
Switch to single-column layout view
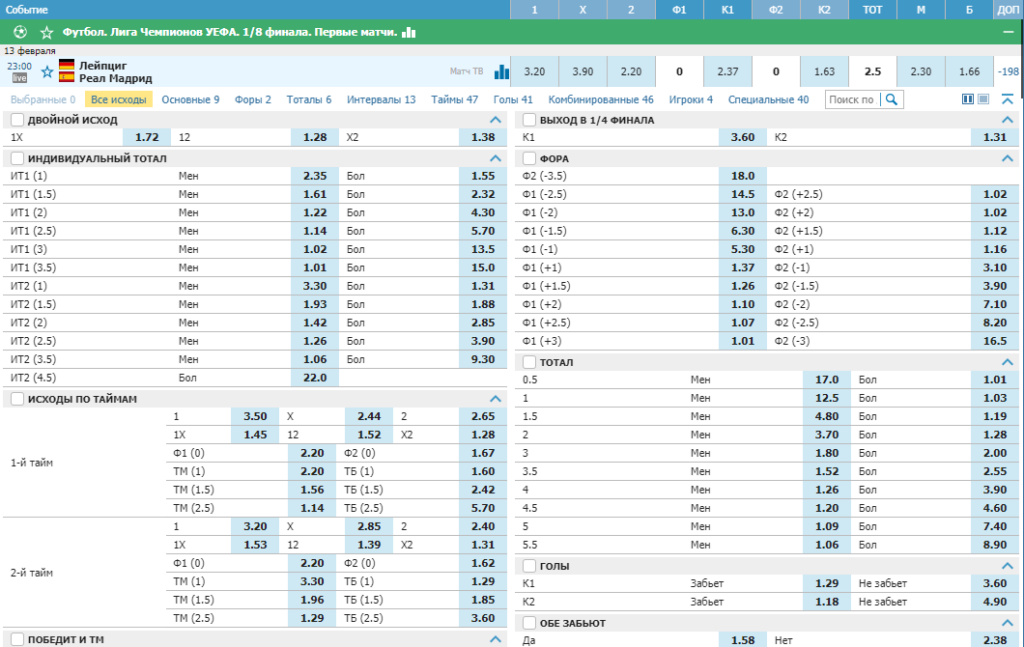(x=983, y=99)
